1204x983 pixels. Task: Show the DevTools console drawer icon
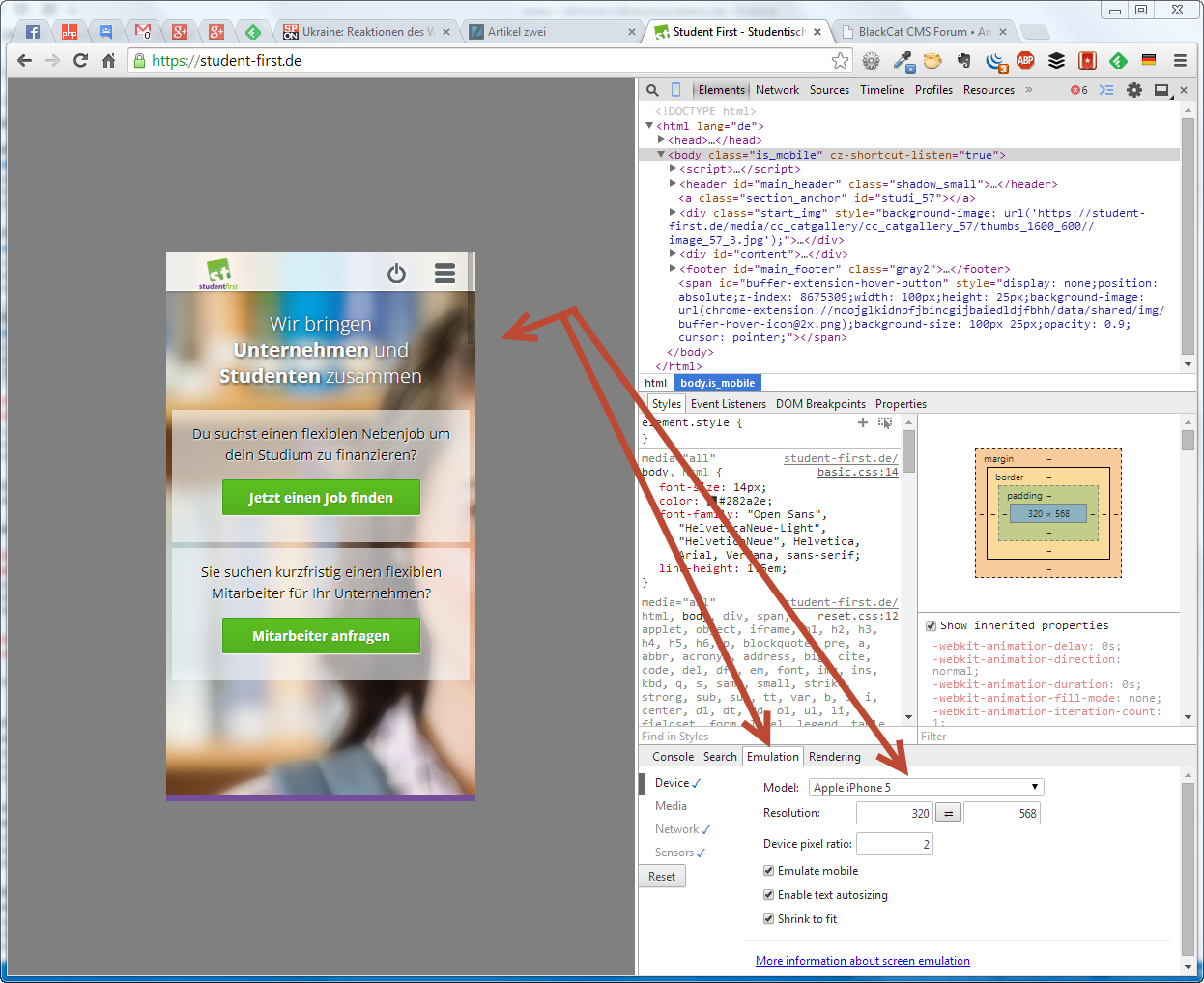pyautogui.click(x=1106, y=90)
